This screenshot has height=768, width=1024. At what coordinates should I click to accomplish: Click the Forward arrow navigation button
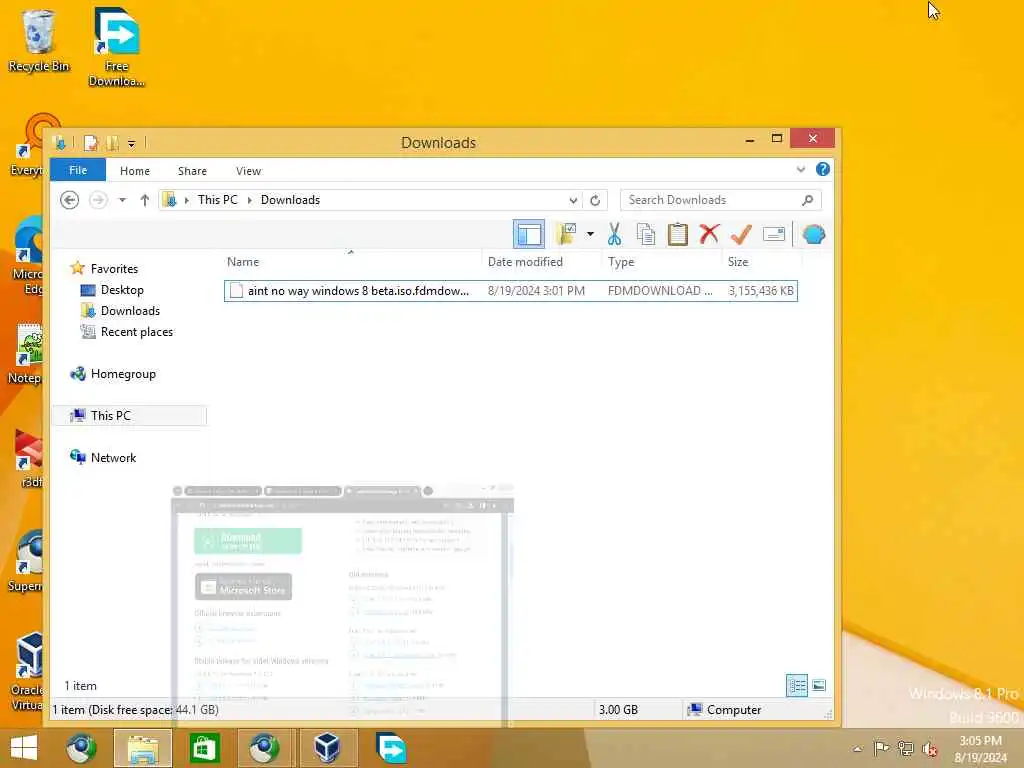pos(98,200)
